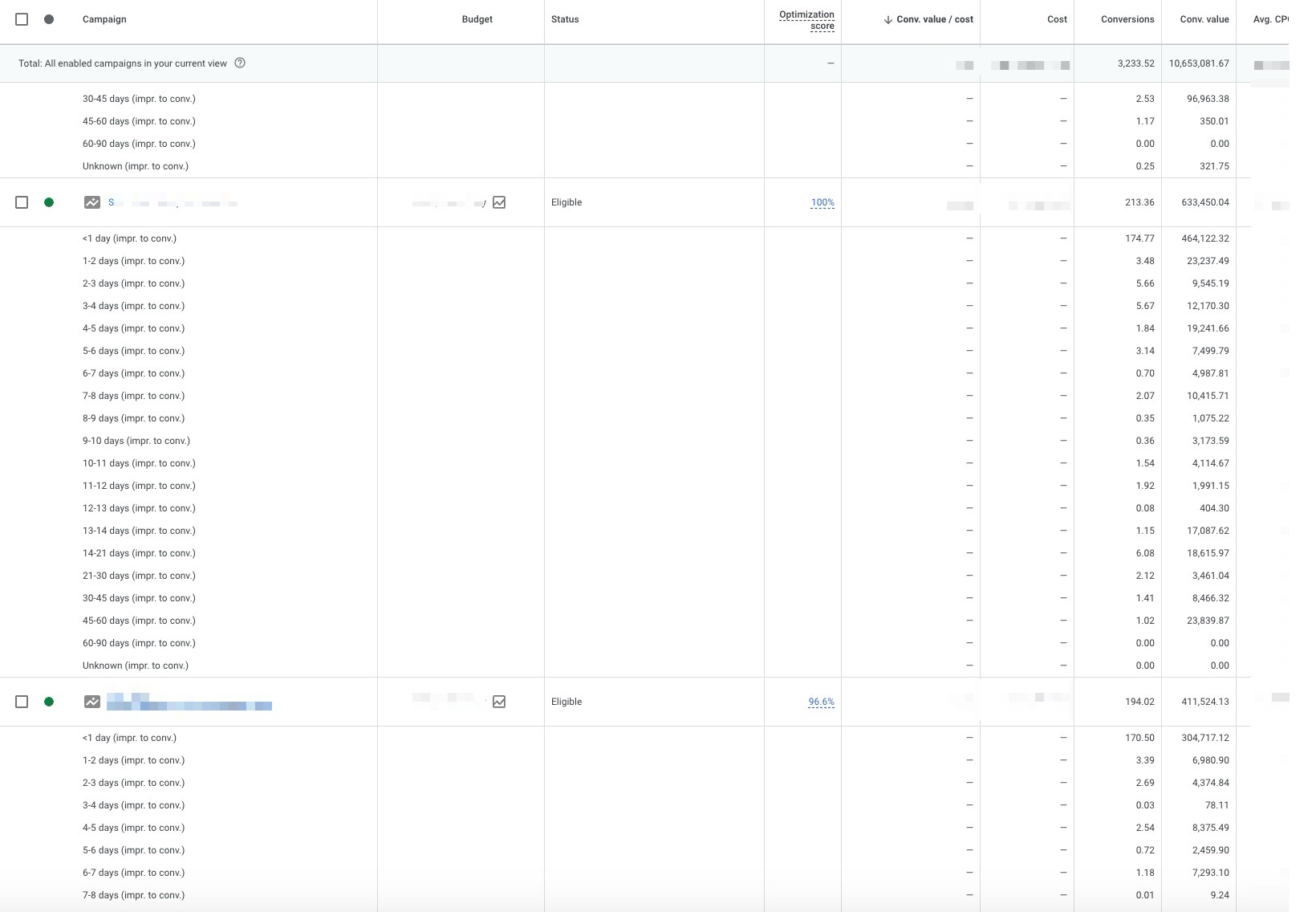Click total conversions value 3,233.52
The height and width of the screenshot is (912, 1316).
tap(1135, 63)
